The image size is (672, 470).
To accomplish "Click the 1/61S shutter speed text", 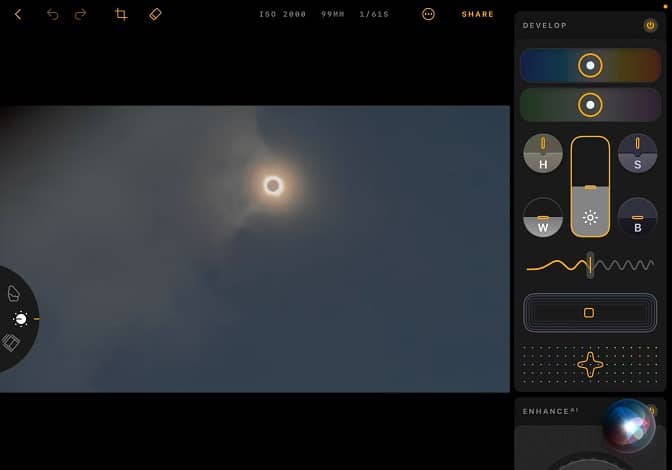I will tap(374, 14).
